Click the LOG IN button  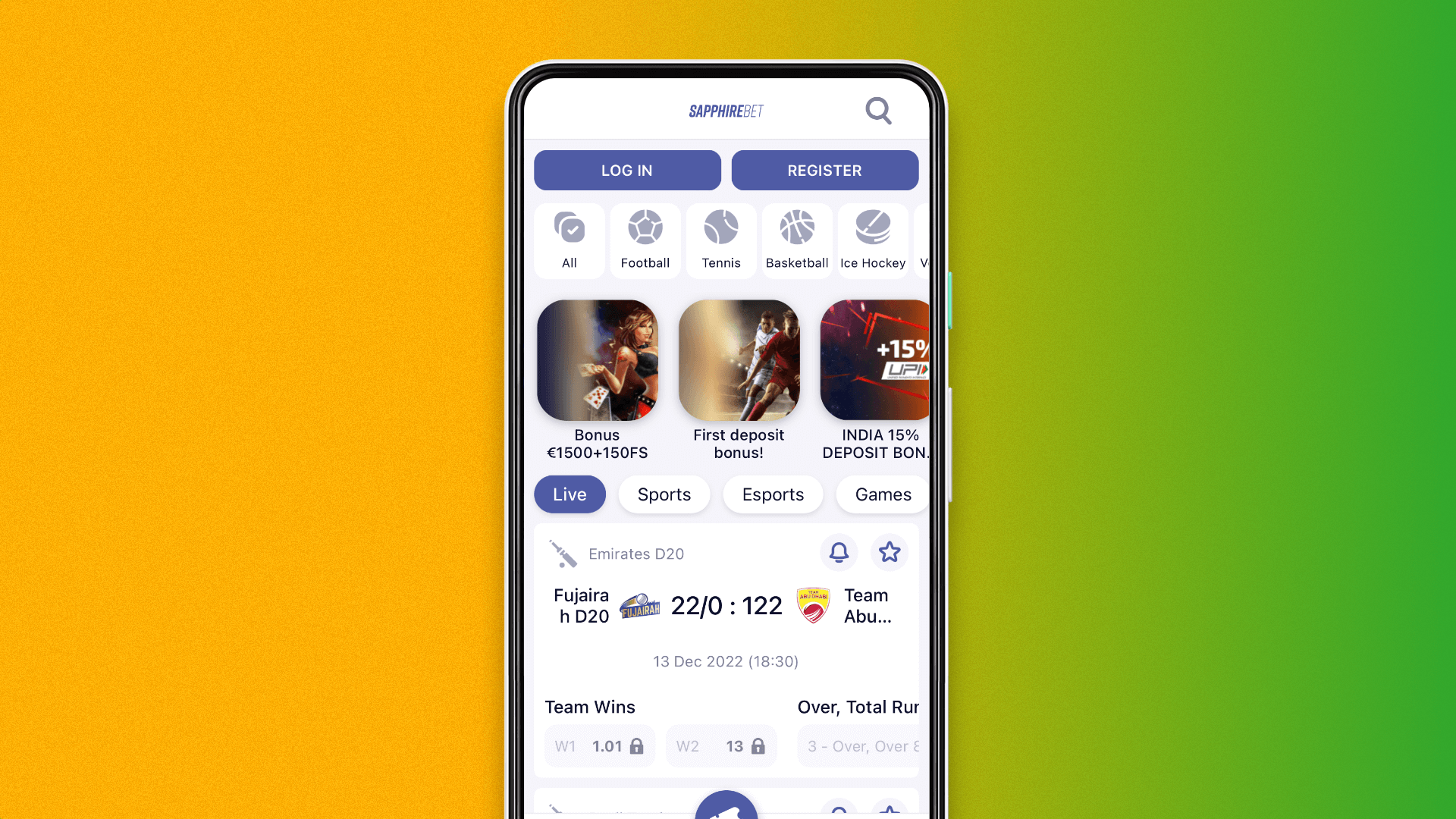coord(627,170)
